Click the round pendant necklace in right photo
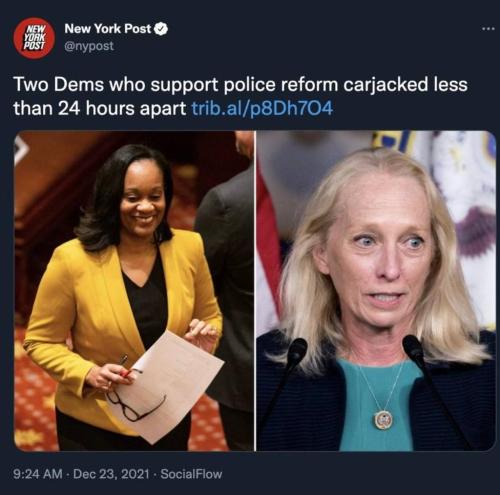The image size is (500, 495). tap(384, 420)
